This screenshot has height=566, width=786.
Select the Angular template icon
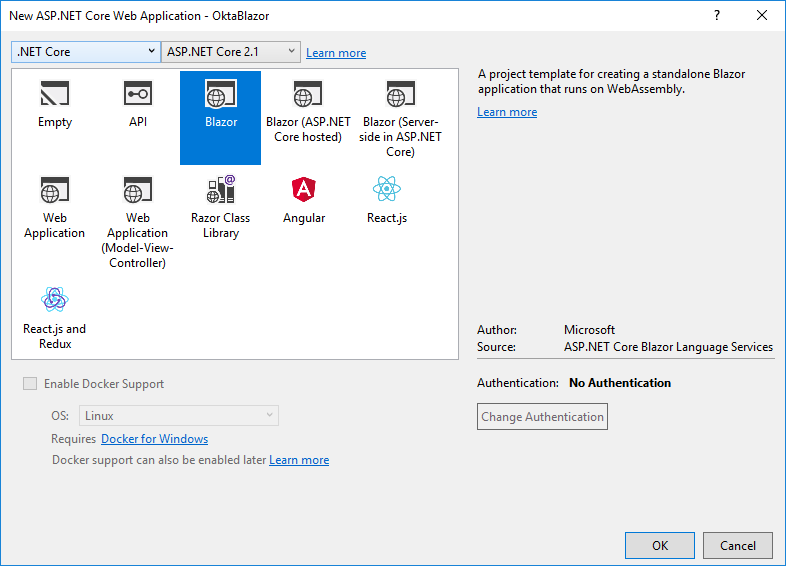click(x=304, y=190)
